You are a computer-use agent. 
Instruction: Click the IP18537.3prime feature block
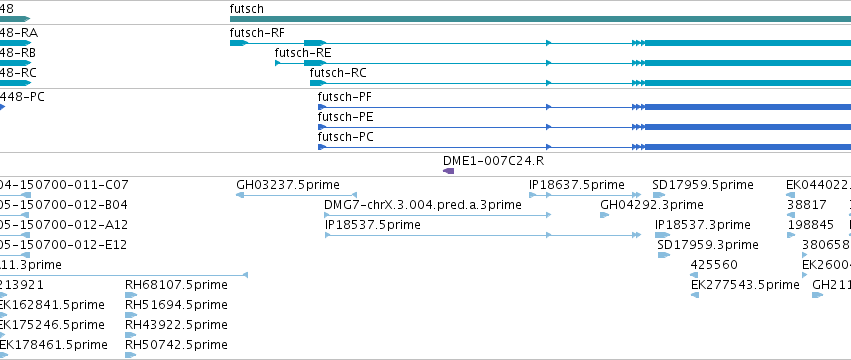point(662,235)
